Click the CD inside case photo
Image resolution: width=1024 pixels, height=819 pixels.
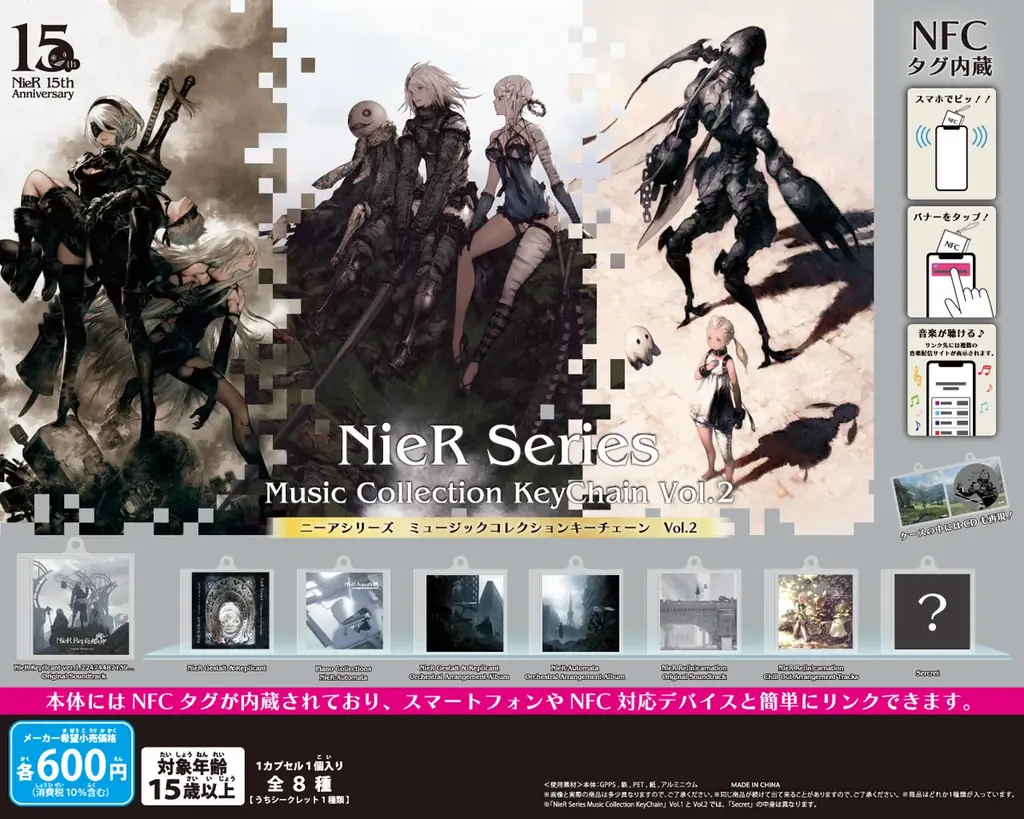click(950, 492)
